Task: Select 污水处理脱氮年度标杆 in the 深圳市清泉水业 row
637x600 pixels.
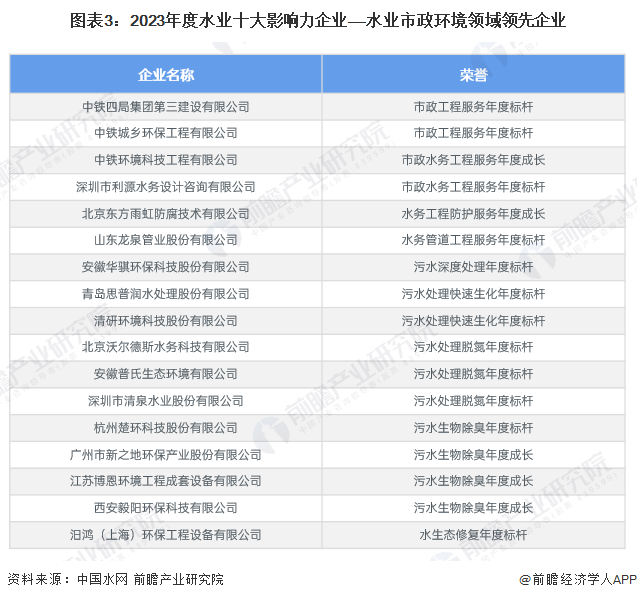Action: (473, 401)
